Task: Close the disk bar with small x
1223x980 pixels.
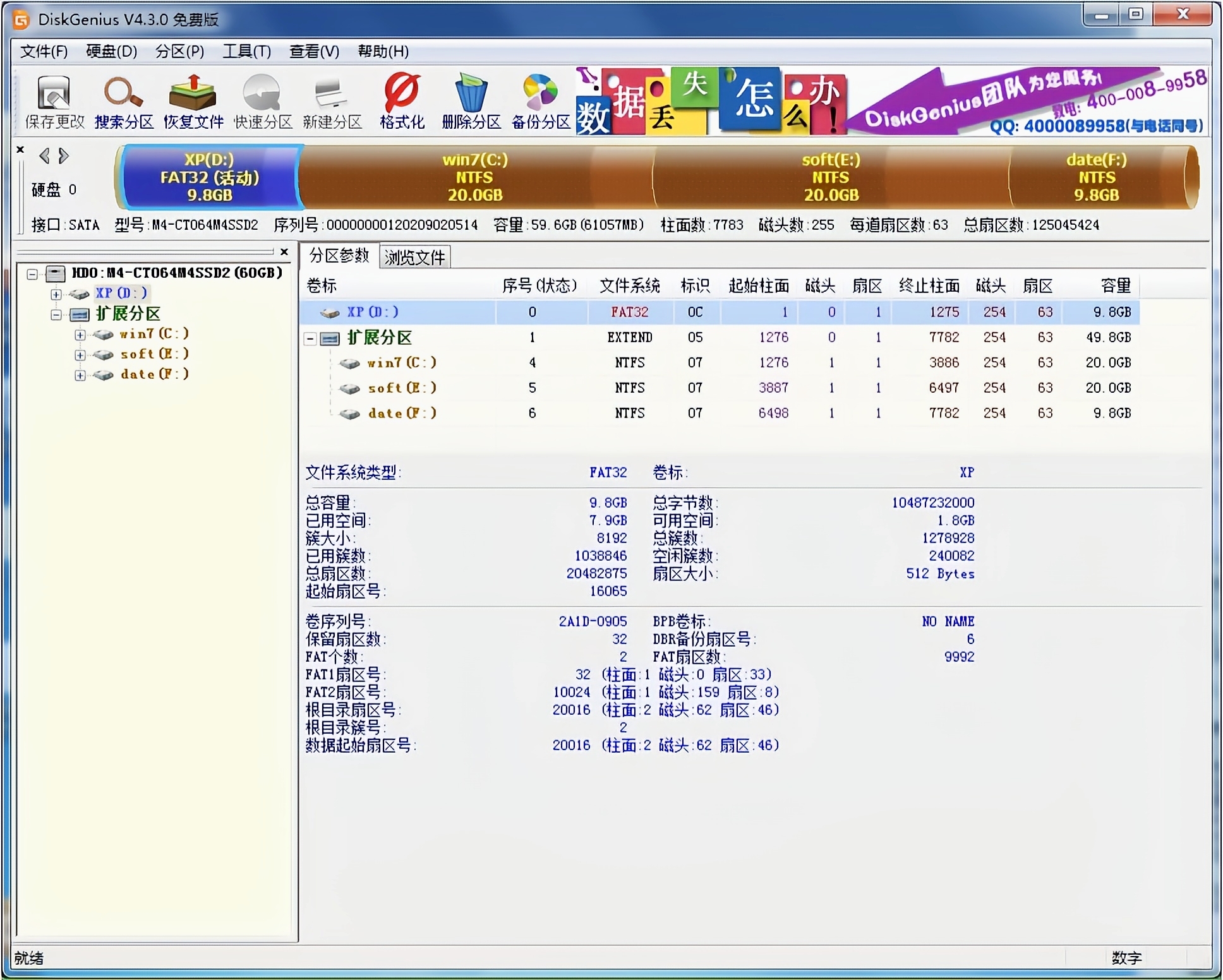Action: (x=20, y=150)
